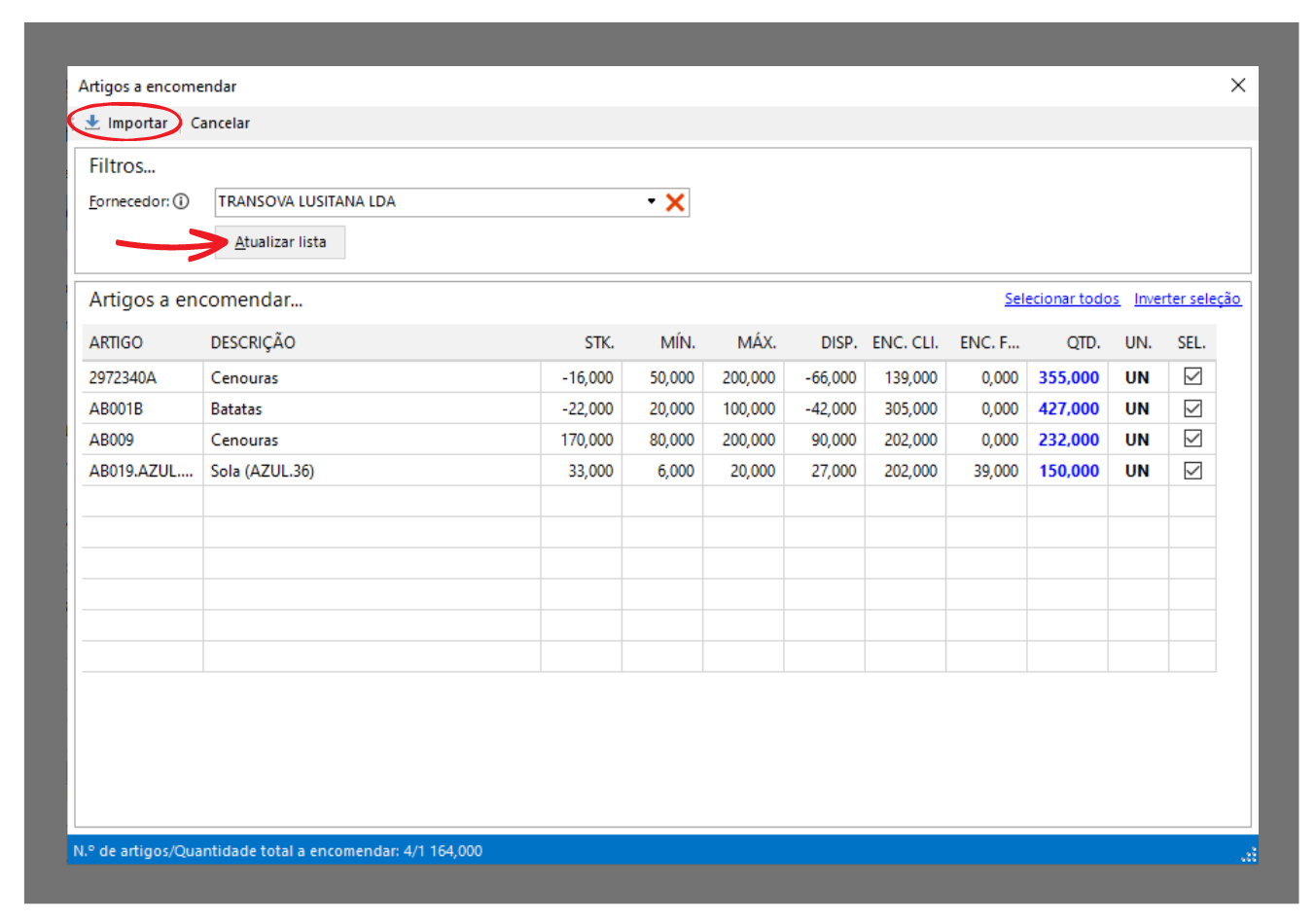Click Cancelar in the toolbar
This screenshot has width=1316, height=921.
tap(220, 124)
